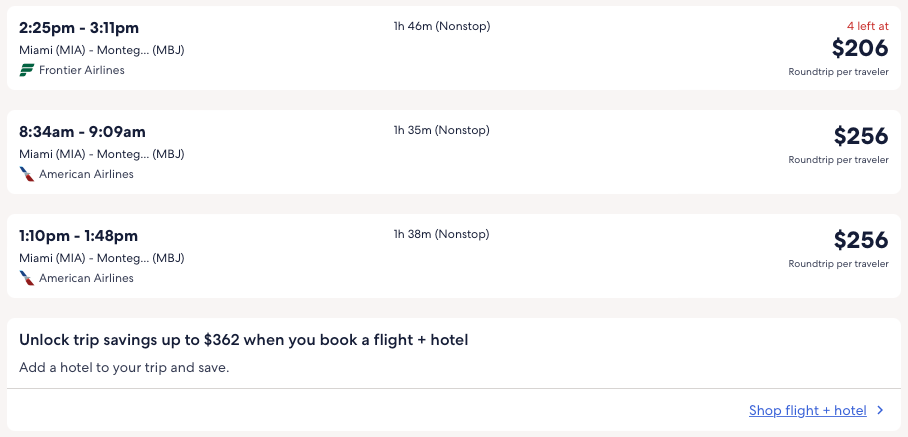The image size is (908, 437).
Task: Click the American Airlines logo on 1:10pm flight
Action: [x=27, y=278]
